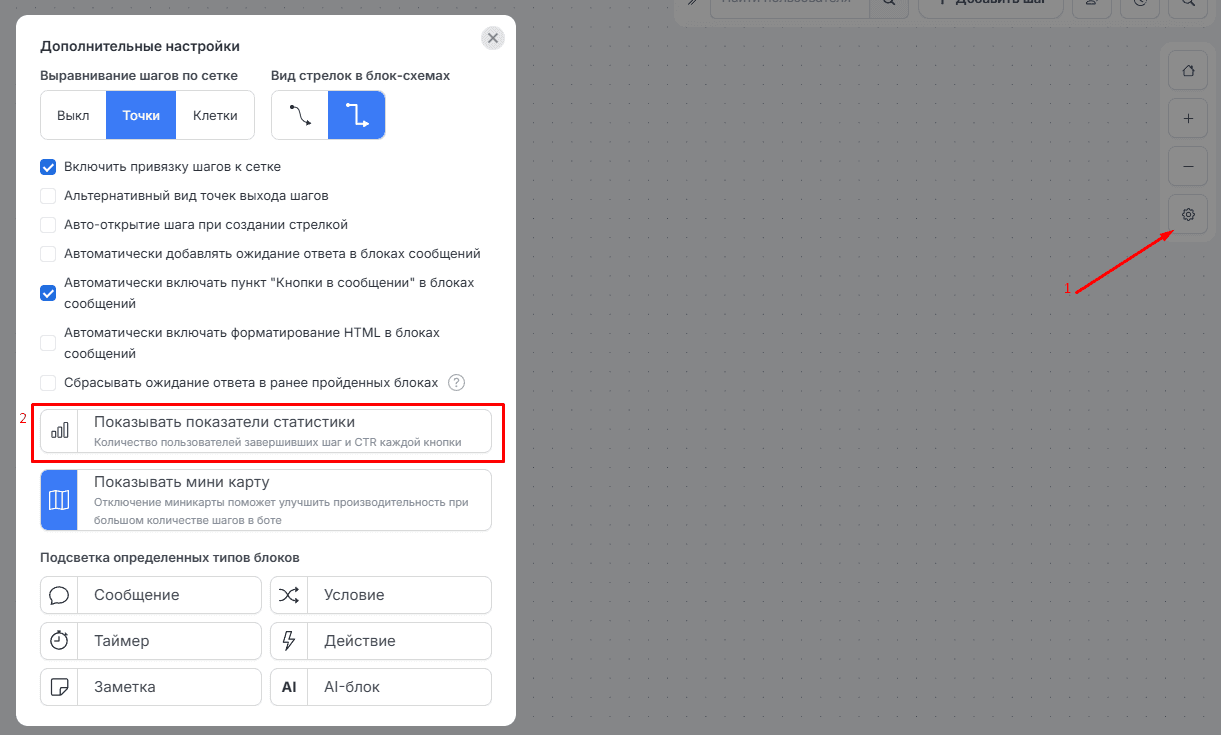Enable 'Альтернативный вид точек выхода шагов'

(x=48, y=196)
